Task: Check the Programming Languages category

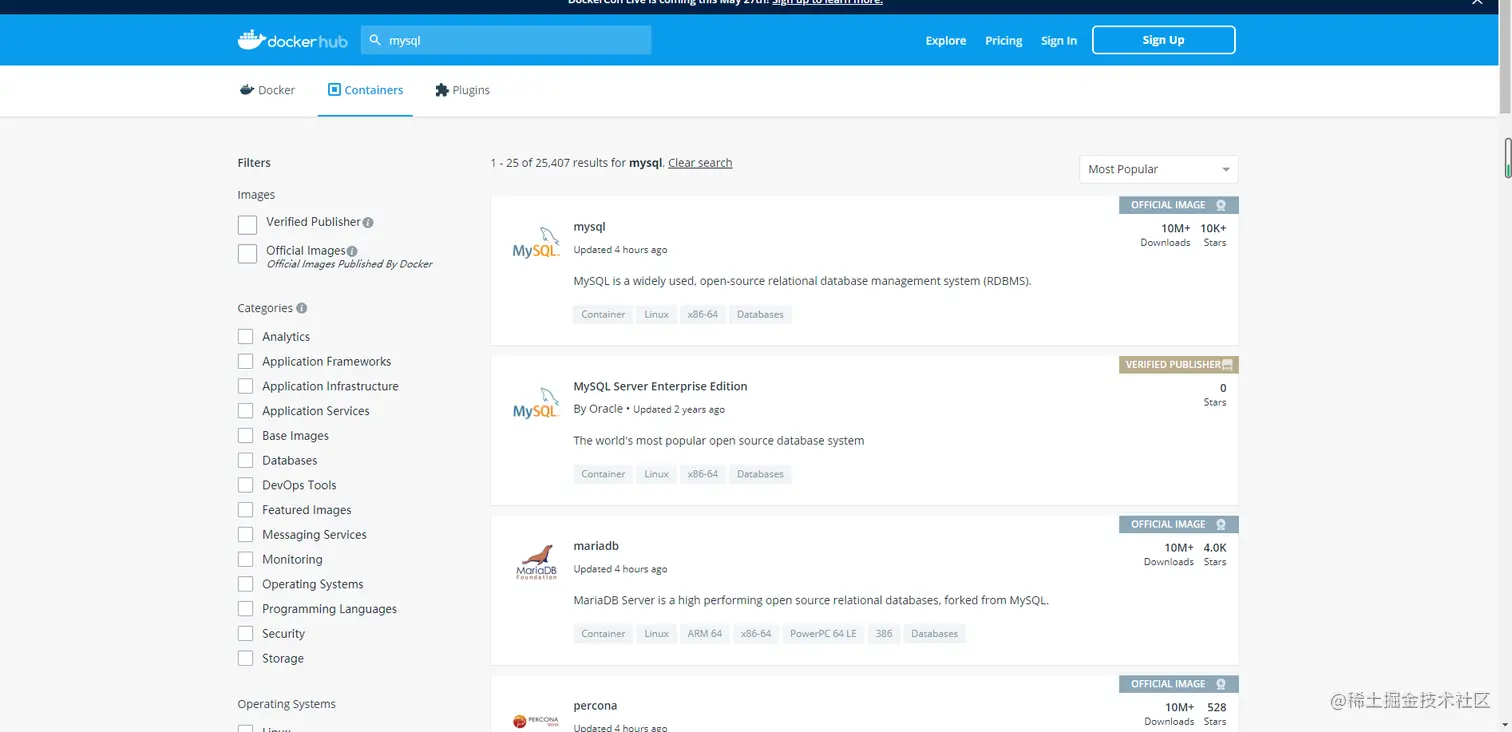Action: 245,609
